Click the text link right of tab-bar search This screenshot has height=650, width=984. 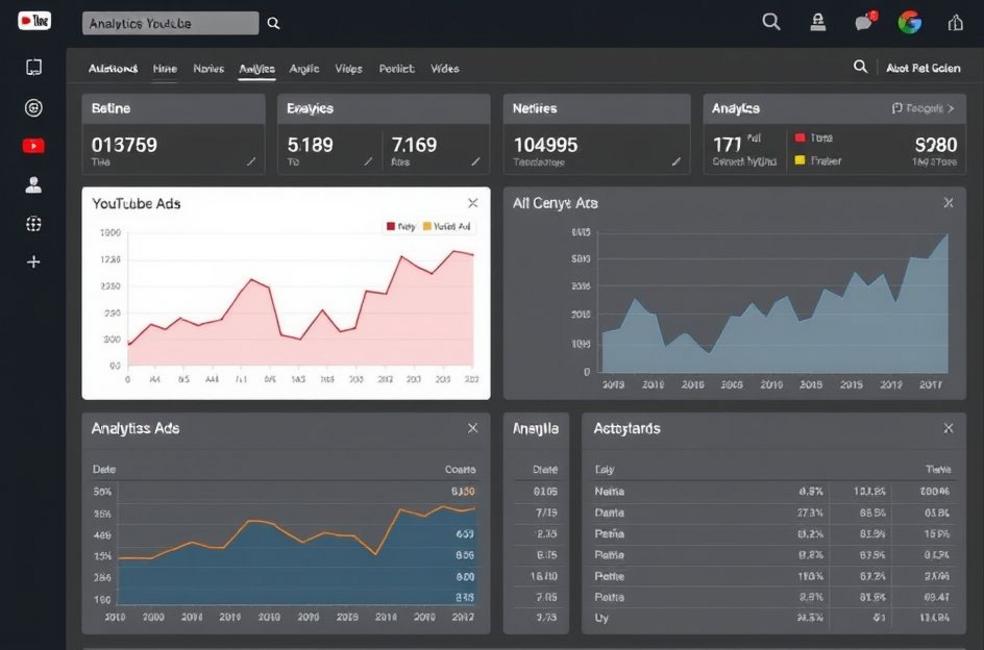coord(923,68)
